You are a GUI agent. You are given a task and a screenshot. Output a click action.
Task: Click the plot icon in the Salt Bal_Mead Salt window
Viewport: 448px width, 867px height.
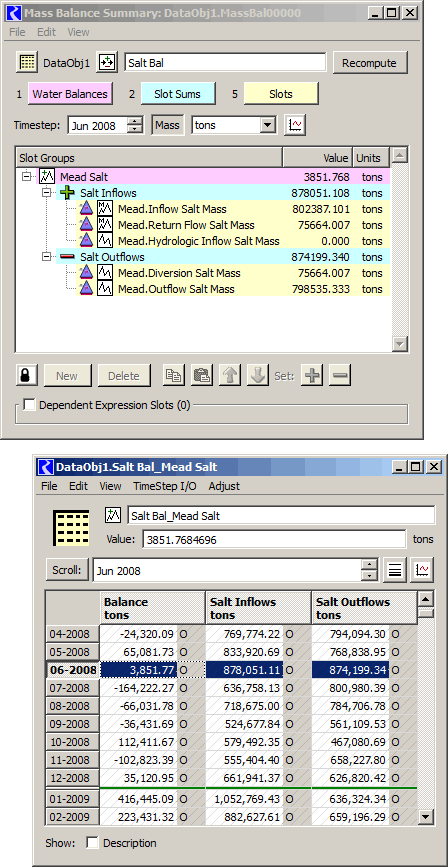pos(422,570)
